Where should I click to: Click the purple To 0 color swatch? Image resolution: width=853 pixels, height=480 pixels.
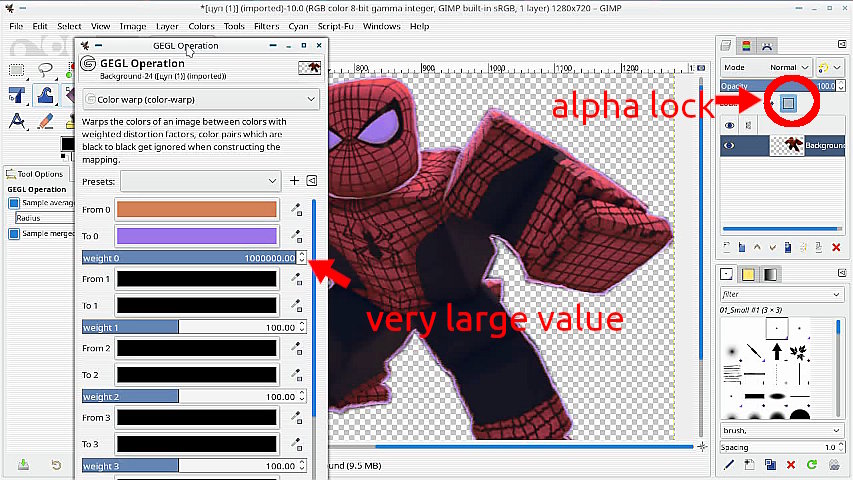pos(196,236)
